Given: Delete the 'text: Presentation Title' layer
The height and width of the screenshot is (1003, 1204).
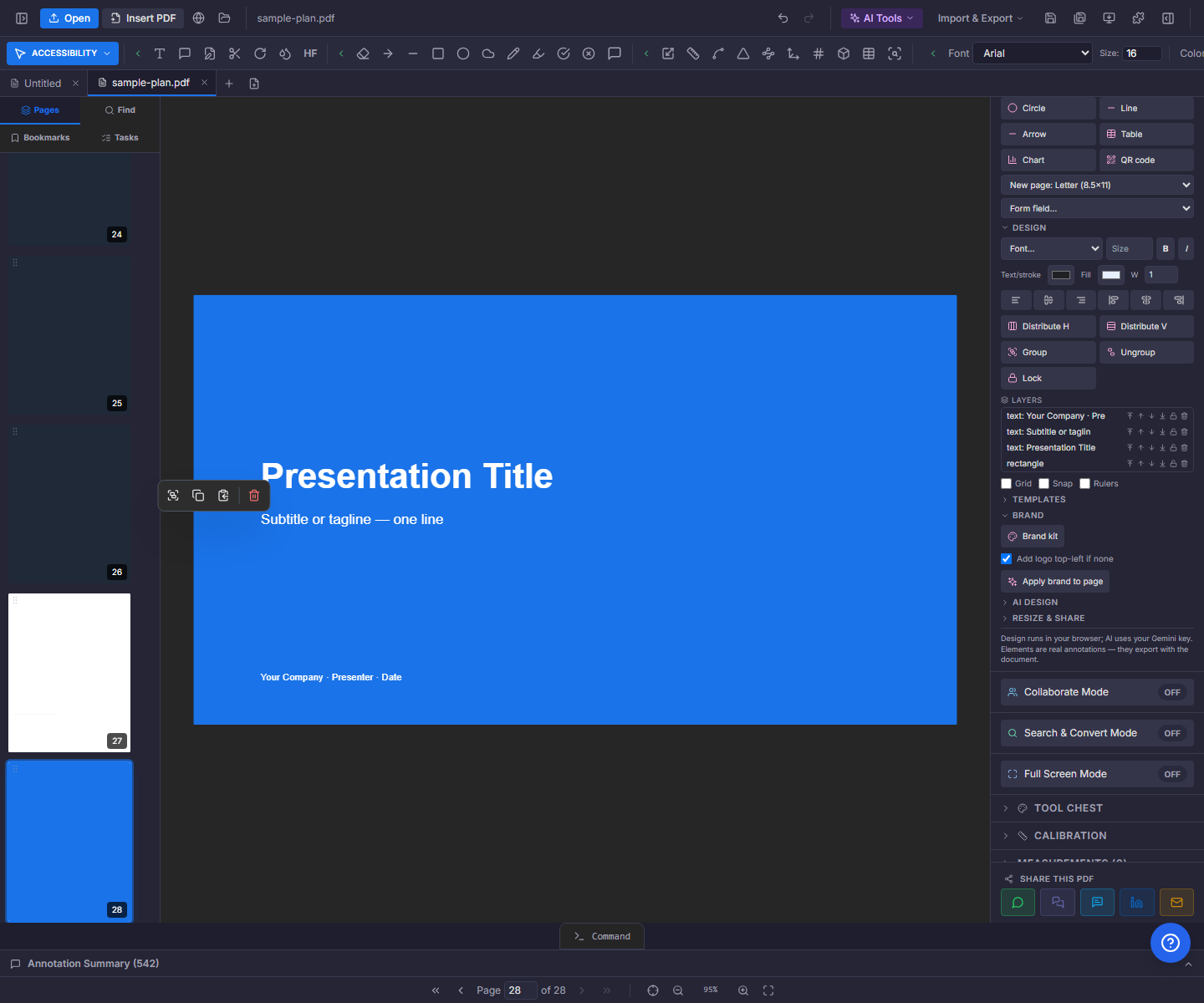Looking at the screenshot, I should (1184, 448).
